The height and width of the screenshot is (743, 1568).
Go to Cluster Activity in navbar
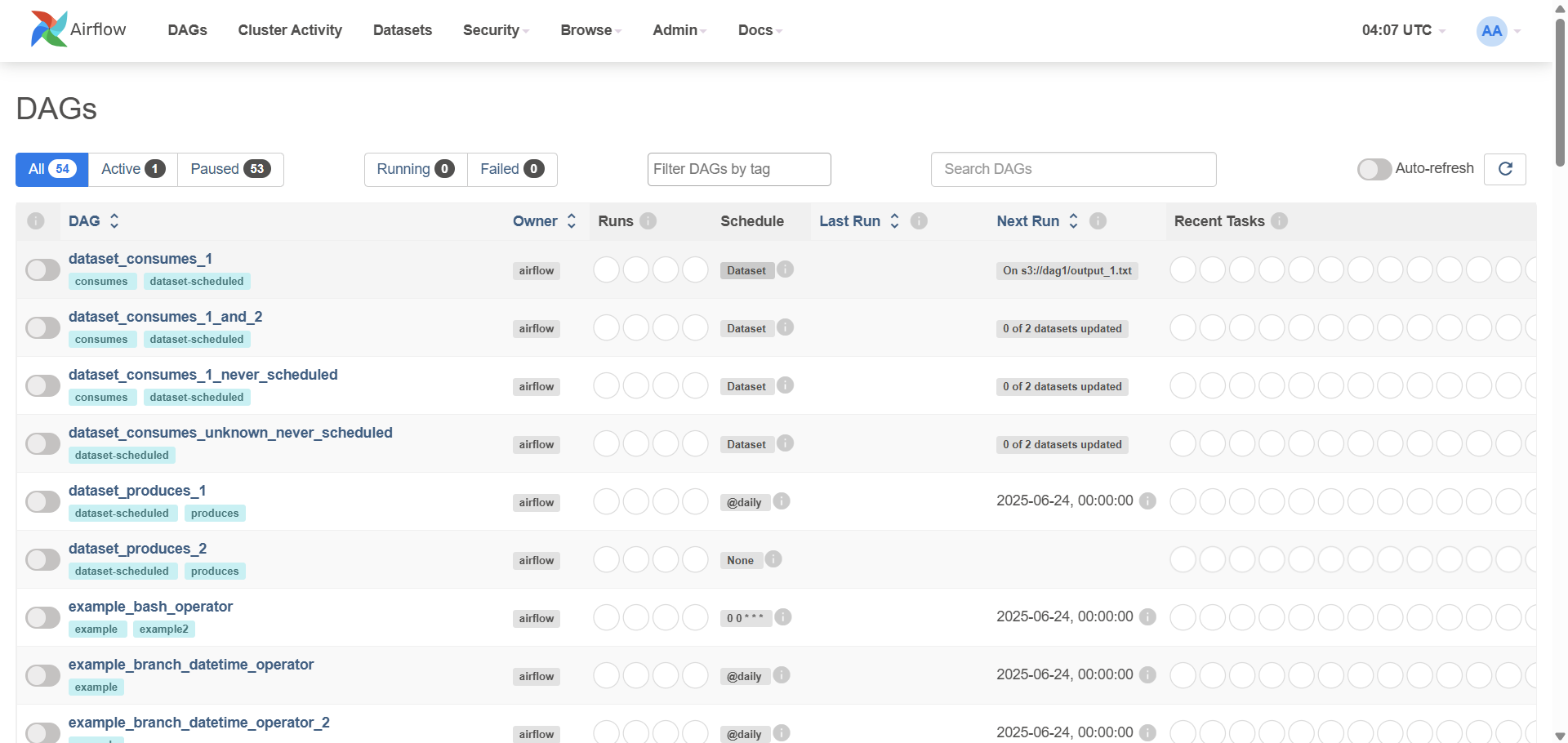(x=290, y=30)
